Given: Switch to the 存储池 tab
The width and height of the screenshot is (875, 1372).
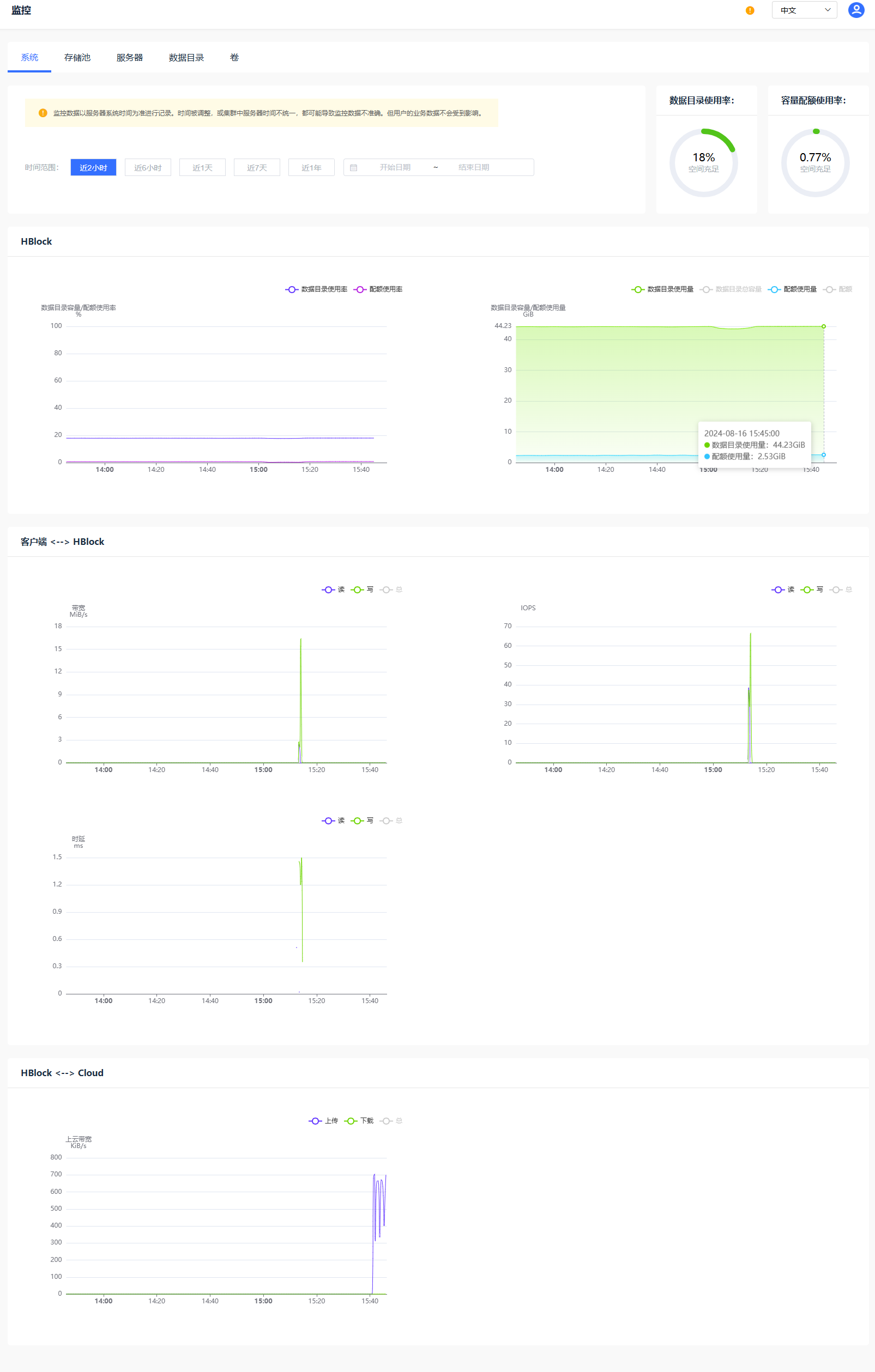Looking at the screenshot, I should click(x=77, y=57).
